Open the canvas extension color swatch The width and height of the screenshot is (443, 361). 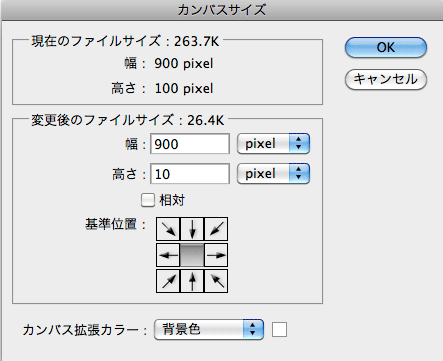279,329
